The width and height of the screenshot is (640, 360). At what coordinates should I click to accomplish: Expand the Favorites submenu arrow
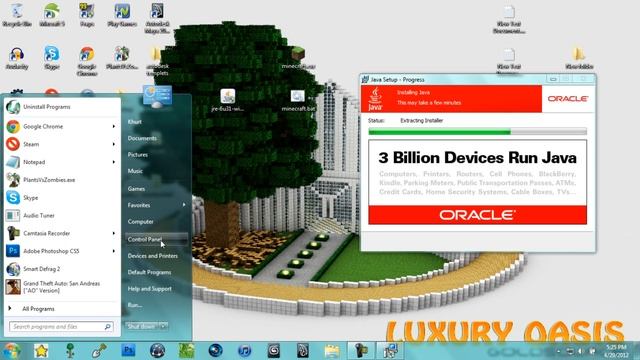pyautogui.click(x=184, y=205)
